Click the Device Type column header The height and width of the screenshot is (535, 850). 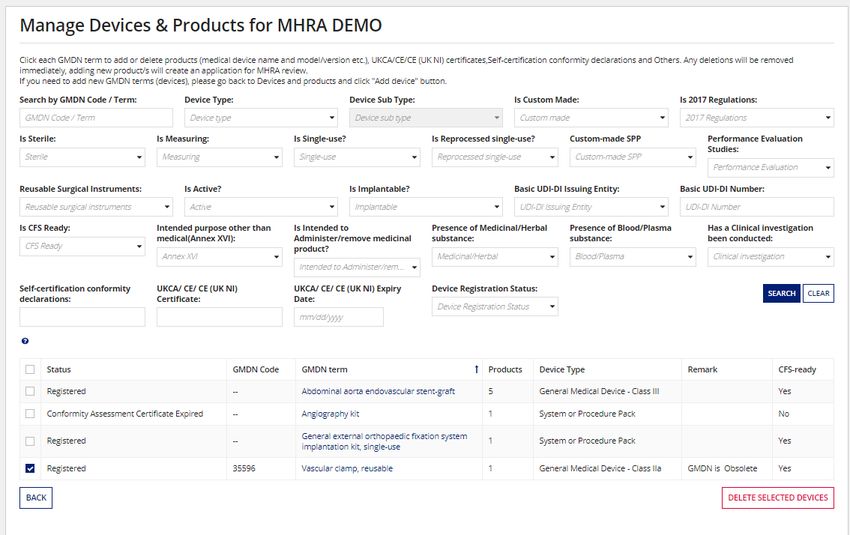[562, 370]
